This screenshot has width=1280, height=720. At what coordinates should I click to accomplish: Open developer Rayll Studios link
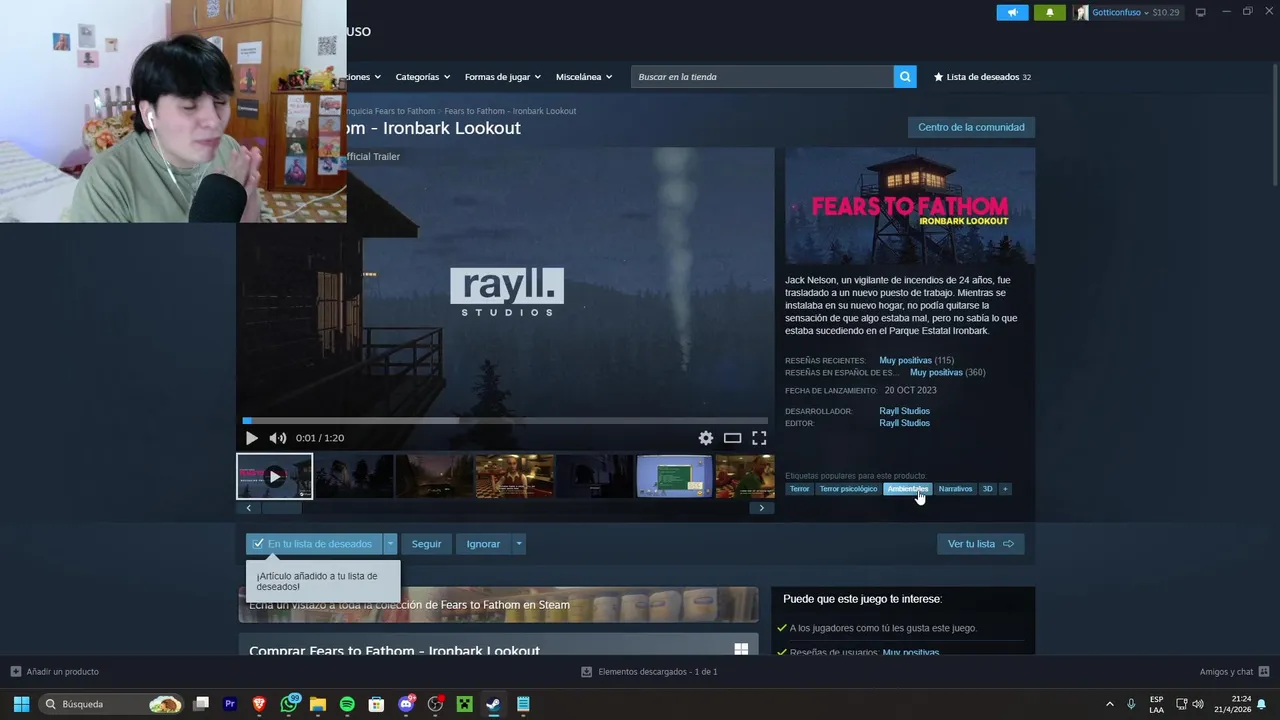pyautogui.click(x=904, y=411)
